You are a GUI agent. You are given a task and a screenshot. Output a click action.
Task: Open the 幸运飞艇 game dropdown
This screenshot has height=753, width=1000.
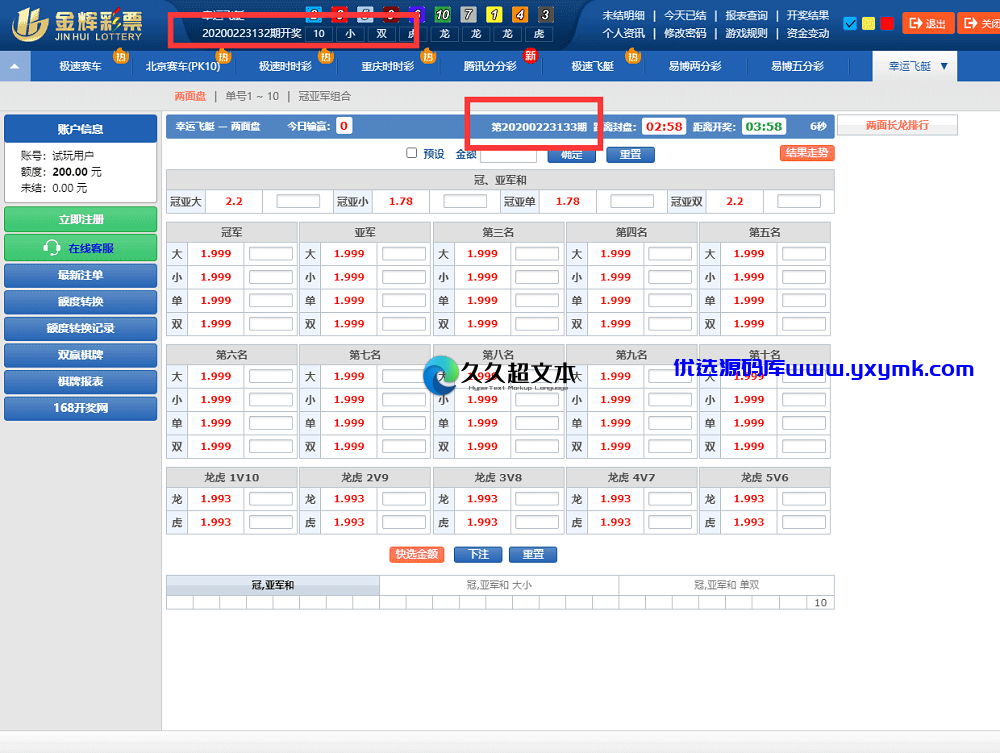tap(915, 66)
